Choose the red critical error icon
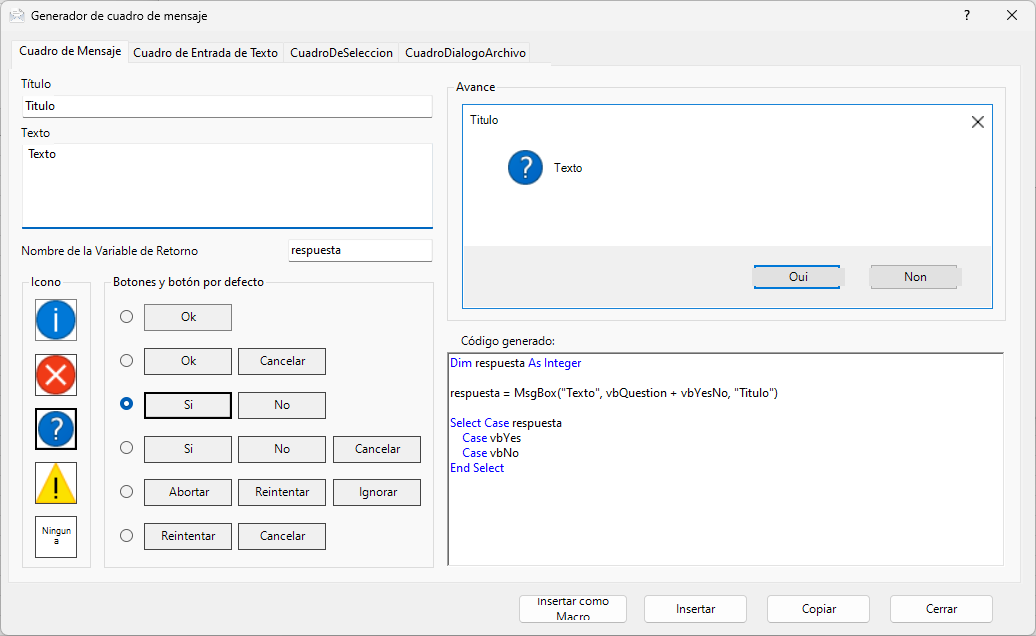1036x636 pixels. point(56,374)
